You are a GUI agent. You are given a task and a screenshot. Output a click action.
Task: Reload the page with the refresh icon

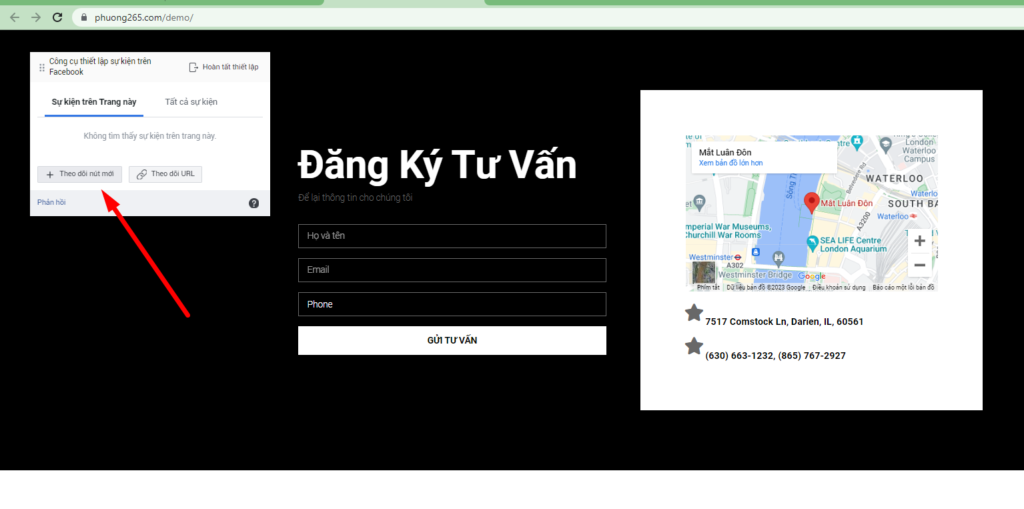(58, 17)
